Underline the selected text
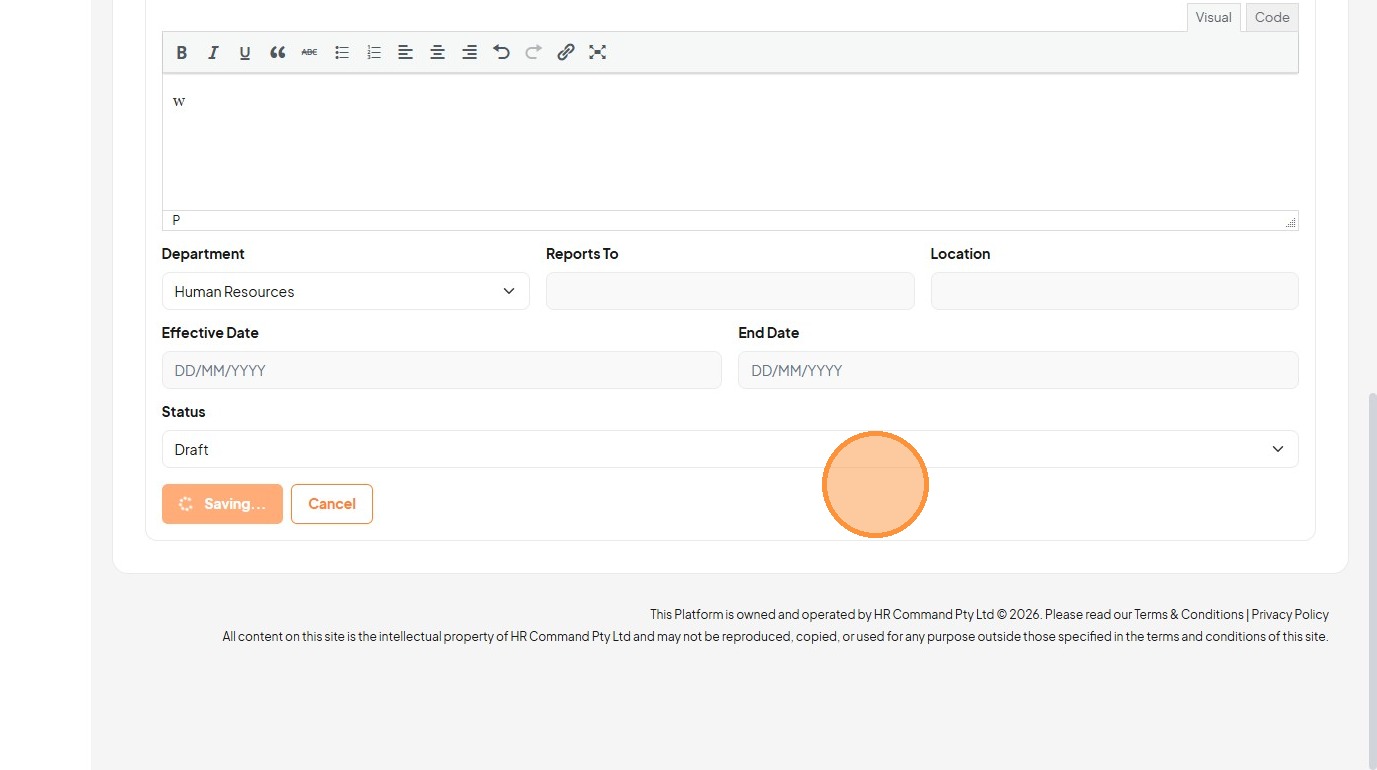The image size is (1377, 770). click(x=245, y=53)
